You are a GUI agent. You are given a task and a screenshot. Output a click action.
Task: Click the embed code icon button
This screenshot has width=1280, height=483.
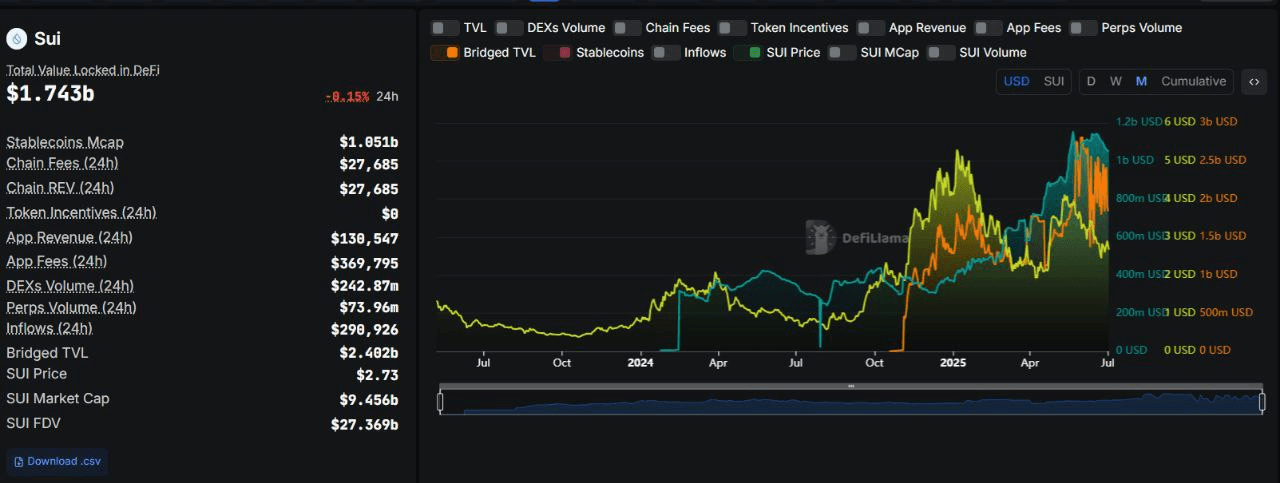[x=1253, y=82]
